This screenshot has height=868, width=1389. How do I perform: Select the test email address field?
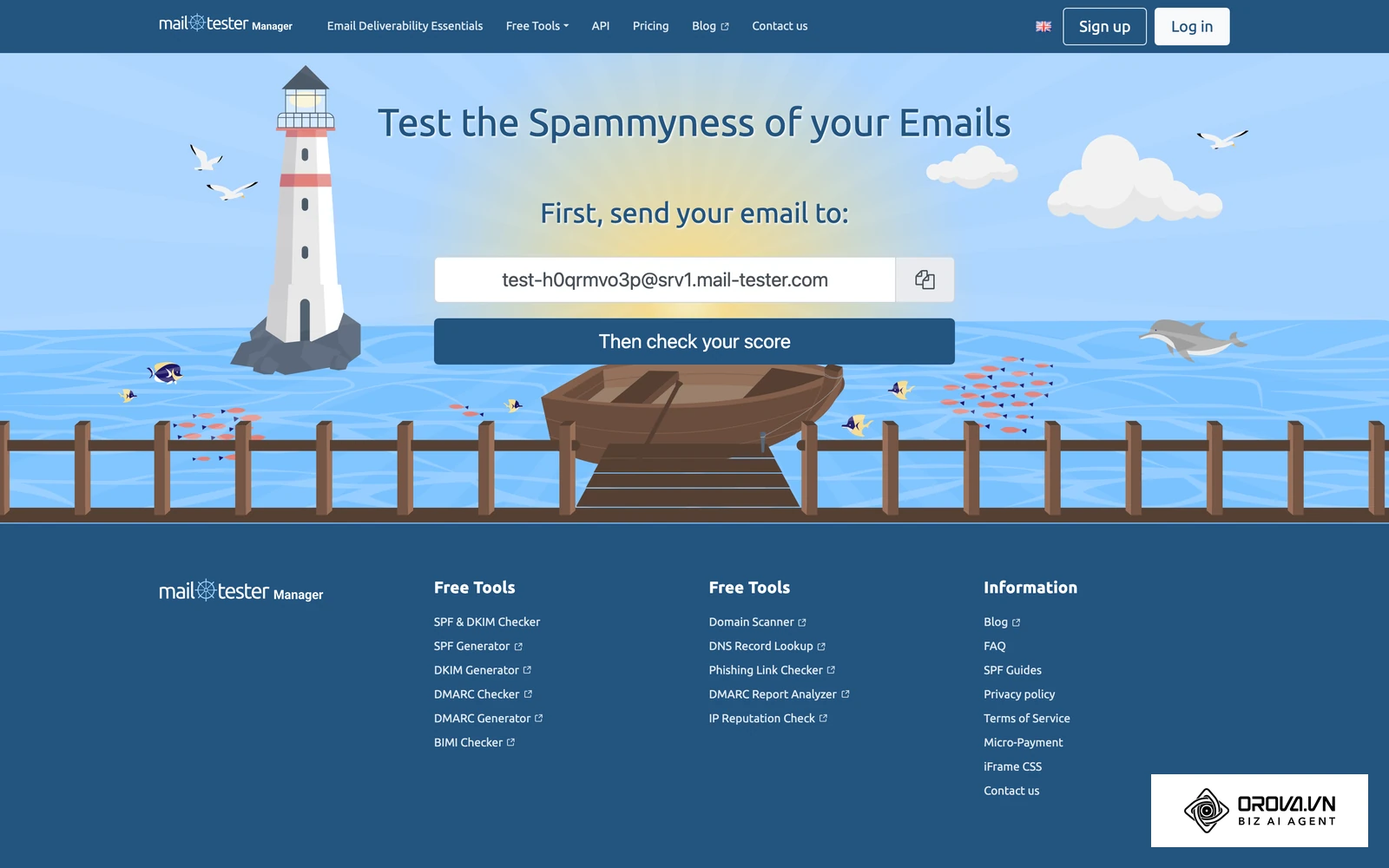(665, 279)
